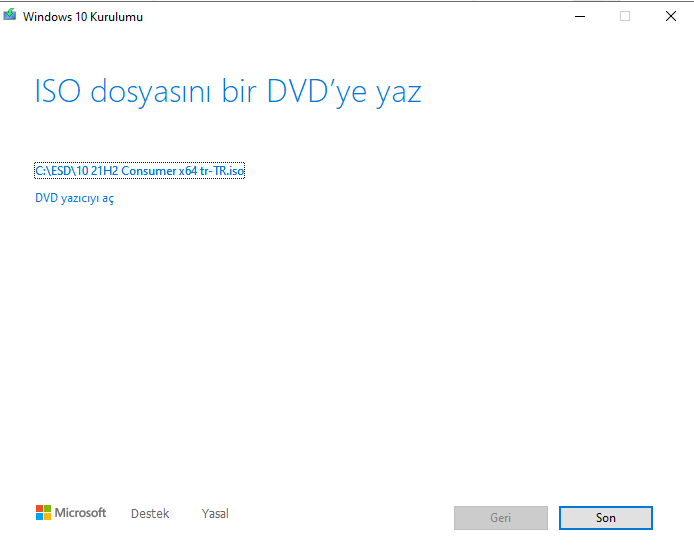The height and width of the screenshot is (553, 694).
Task: Click the greyed-out Geri button
Action: (x=501, y=518)
